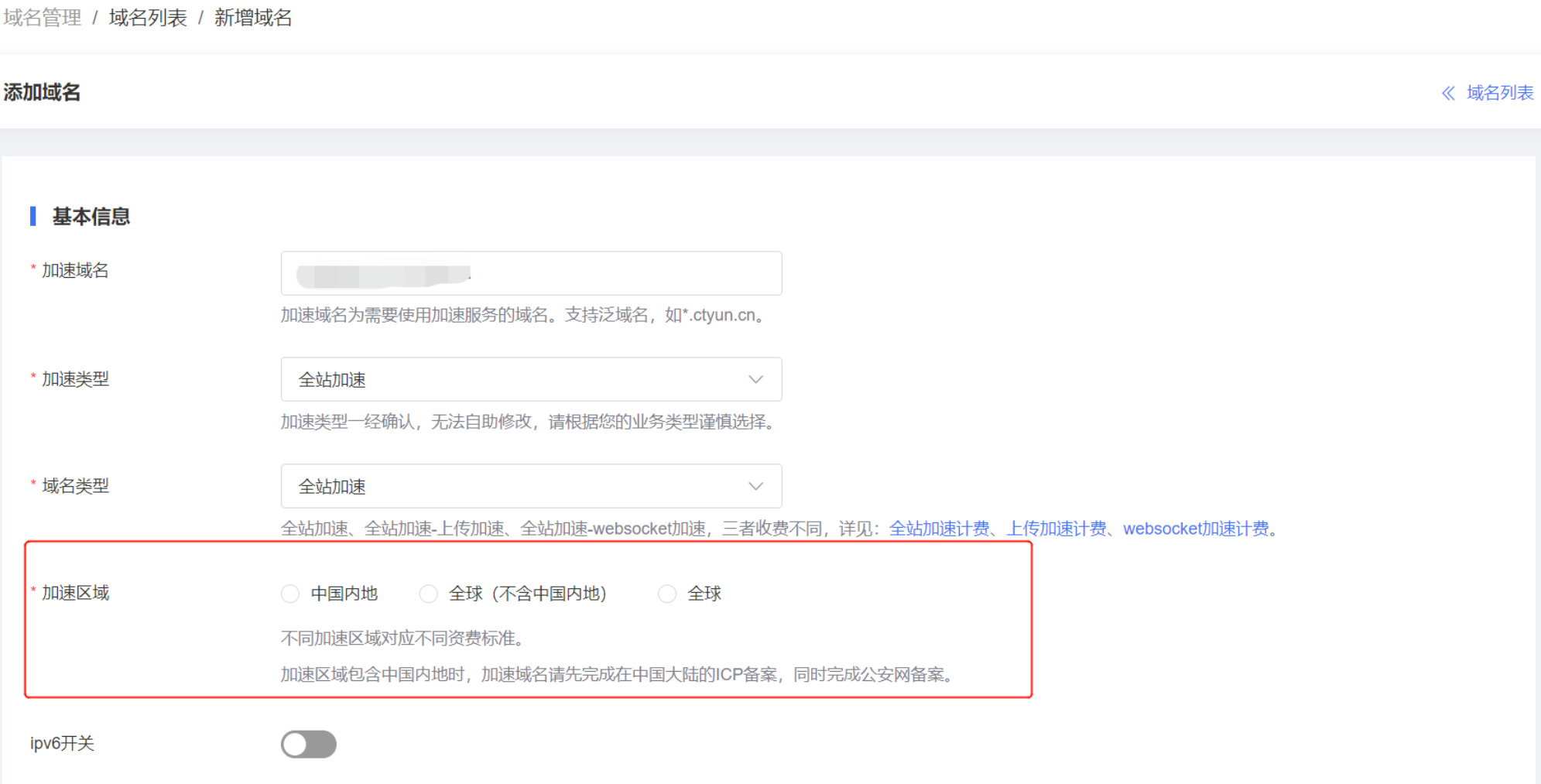Click the 添加域名 page title

(x=42, y=93)
